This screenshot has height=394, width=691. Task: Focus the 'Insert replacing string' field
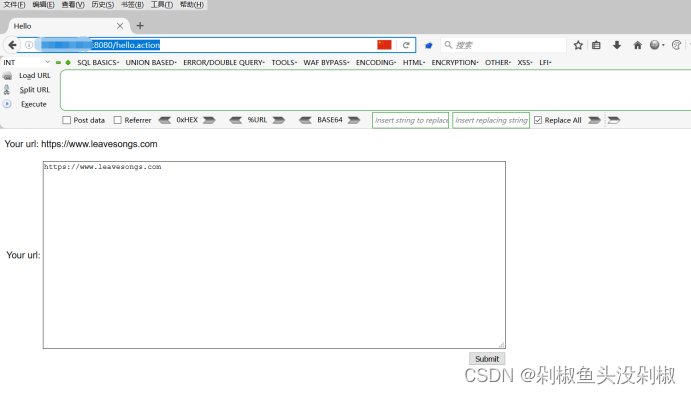click(x=491, y=120)
